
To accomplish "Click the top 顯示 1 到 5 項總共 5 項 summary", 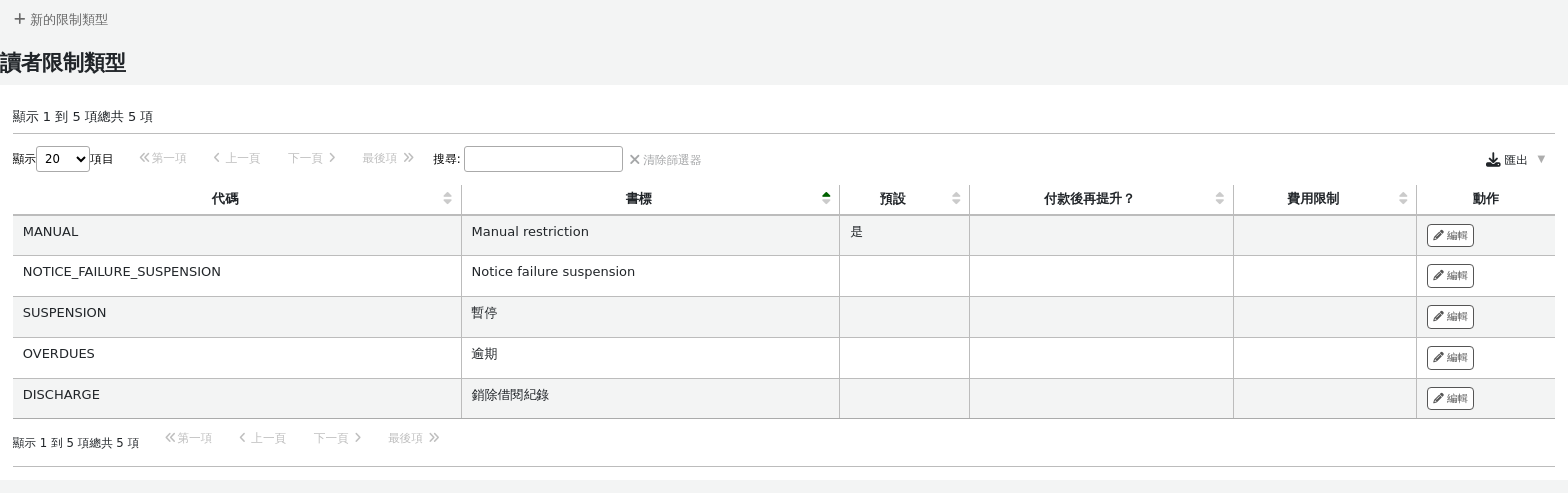I will coord(83,117).
